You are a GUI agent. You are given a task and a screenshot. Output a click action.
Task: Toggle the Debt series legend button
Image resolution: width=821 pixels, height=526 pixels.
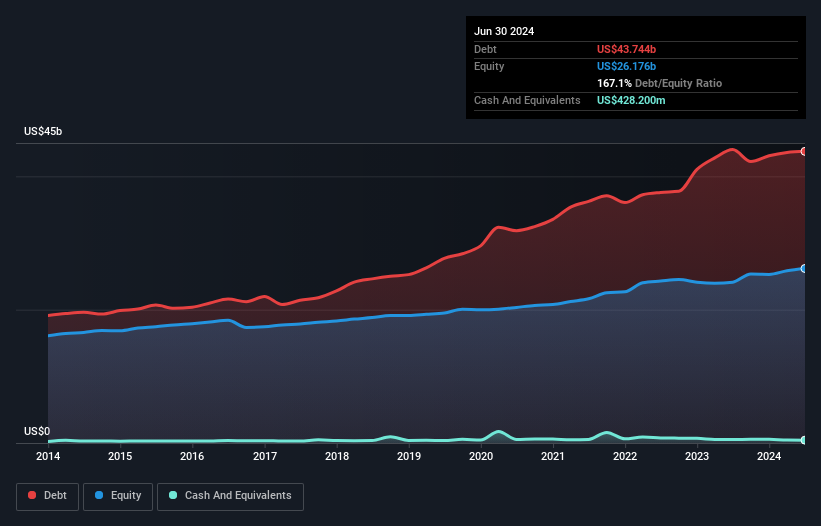click(48, 496)
